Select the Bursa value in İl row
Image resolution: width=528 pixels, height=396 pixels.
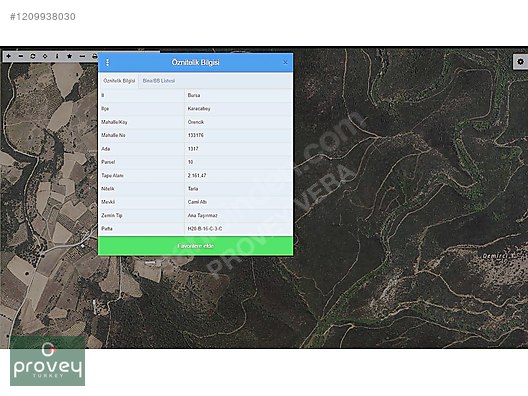[x=194, y=95]
